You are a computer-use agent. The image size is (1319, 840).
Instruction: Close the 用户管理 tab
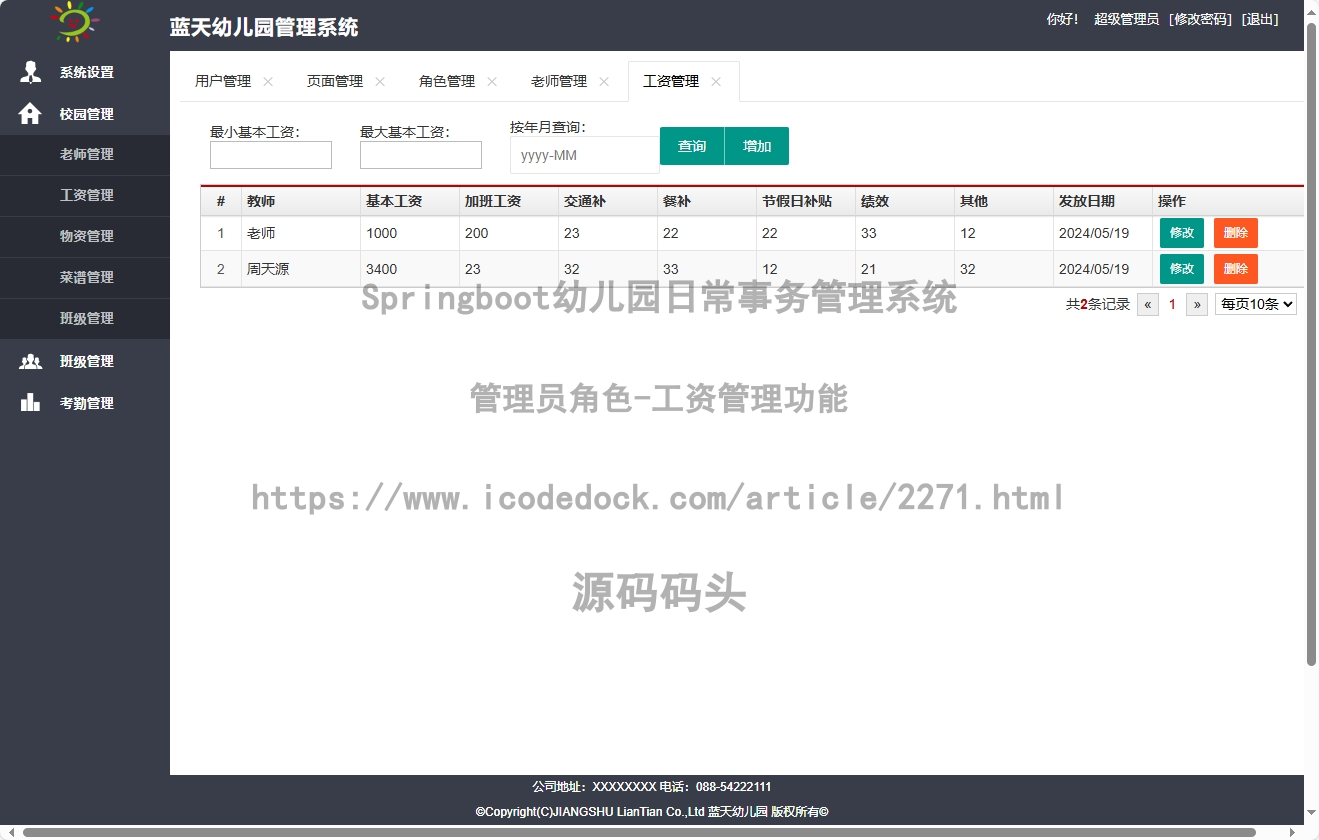tap(268, 82)
